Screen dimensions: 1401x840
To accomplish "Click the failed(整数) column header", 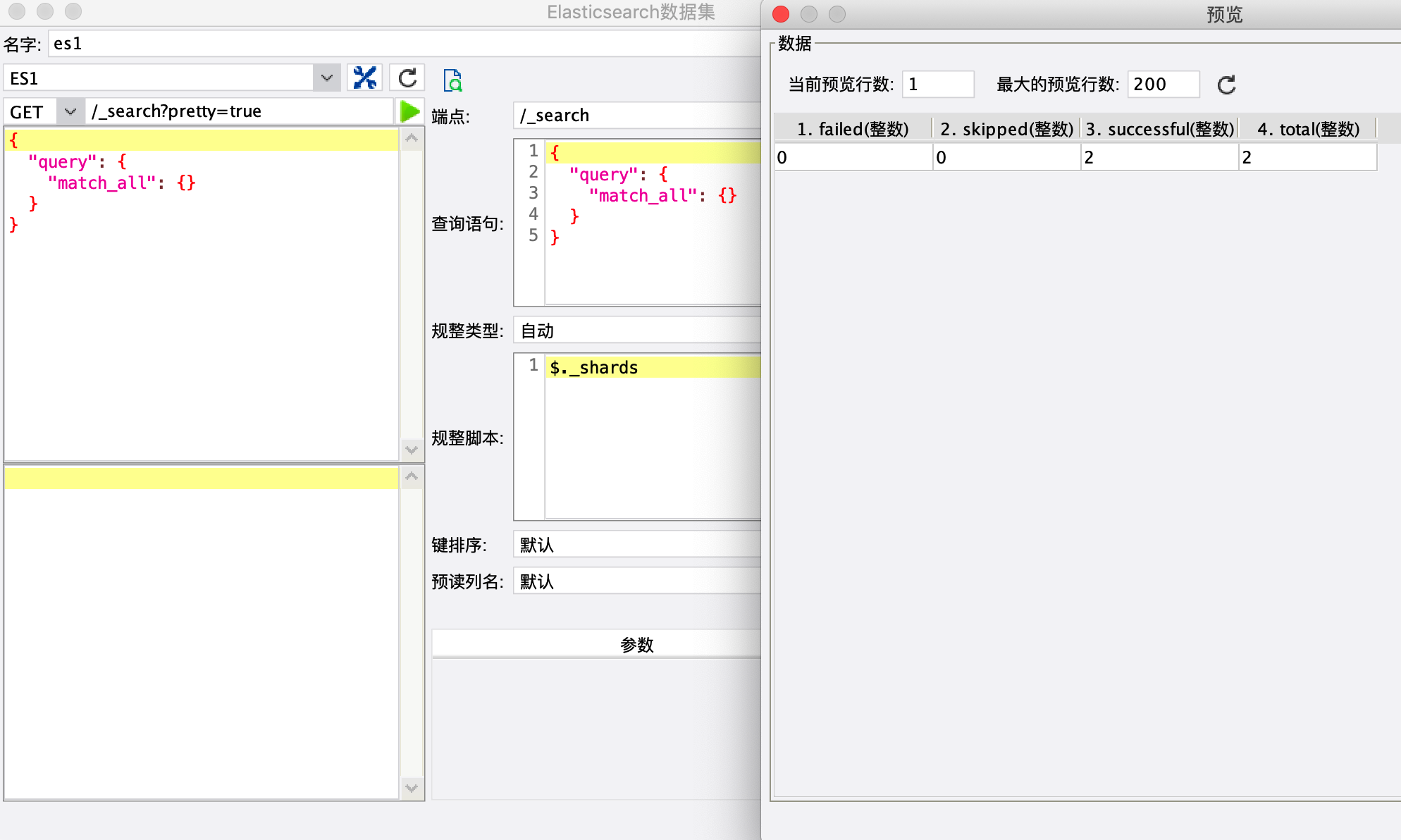I will 853,129.
